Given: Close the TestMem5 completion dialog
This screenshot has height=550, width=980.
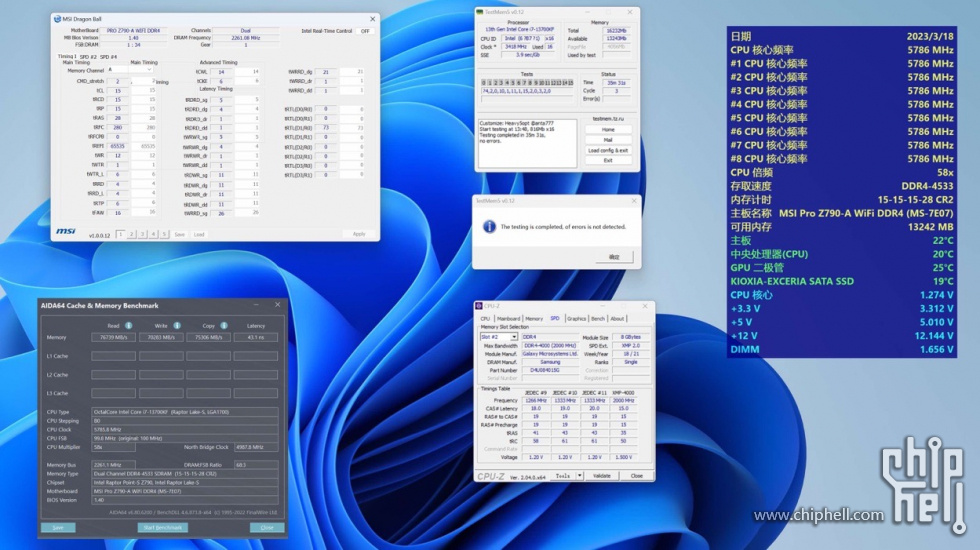Looking at the screenshot, I should (x=634, y=201).
